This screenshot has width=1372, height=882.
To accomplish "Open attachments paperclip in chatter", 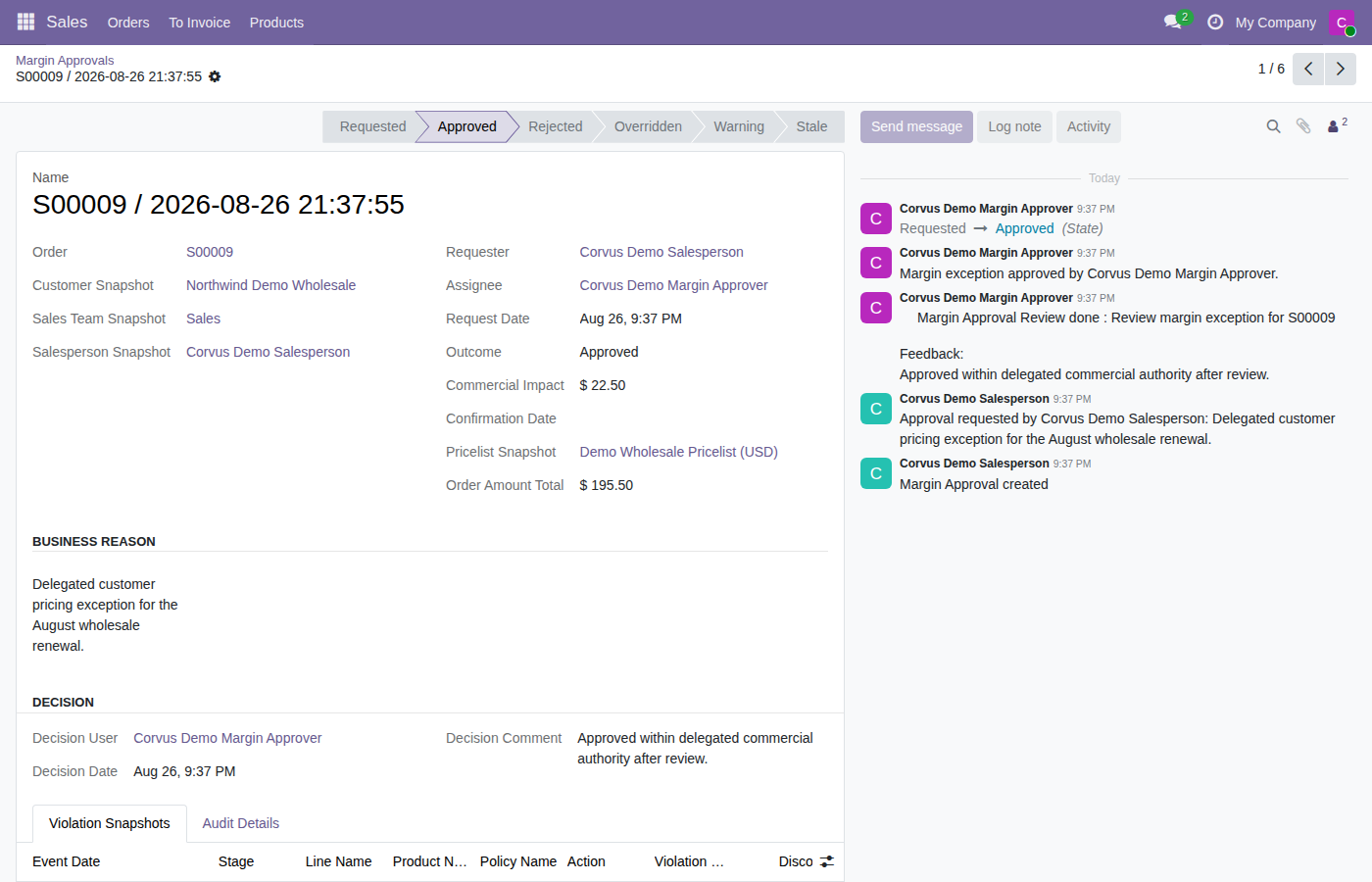I will point(1303,126).
